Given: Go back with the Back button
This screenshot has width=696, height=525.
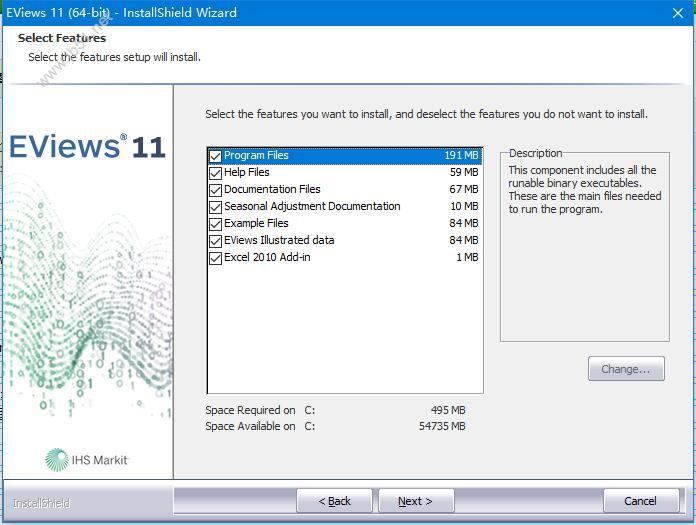Looking at the screenshot, I should tap(334, 501).
